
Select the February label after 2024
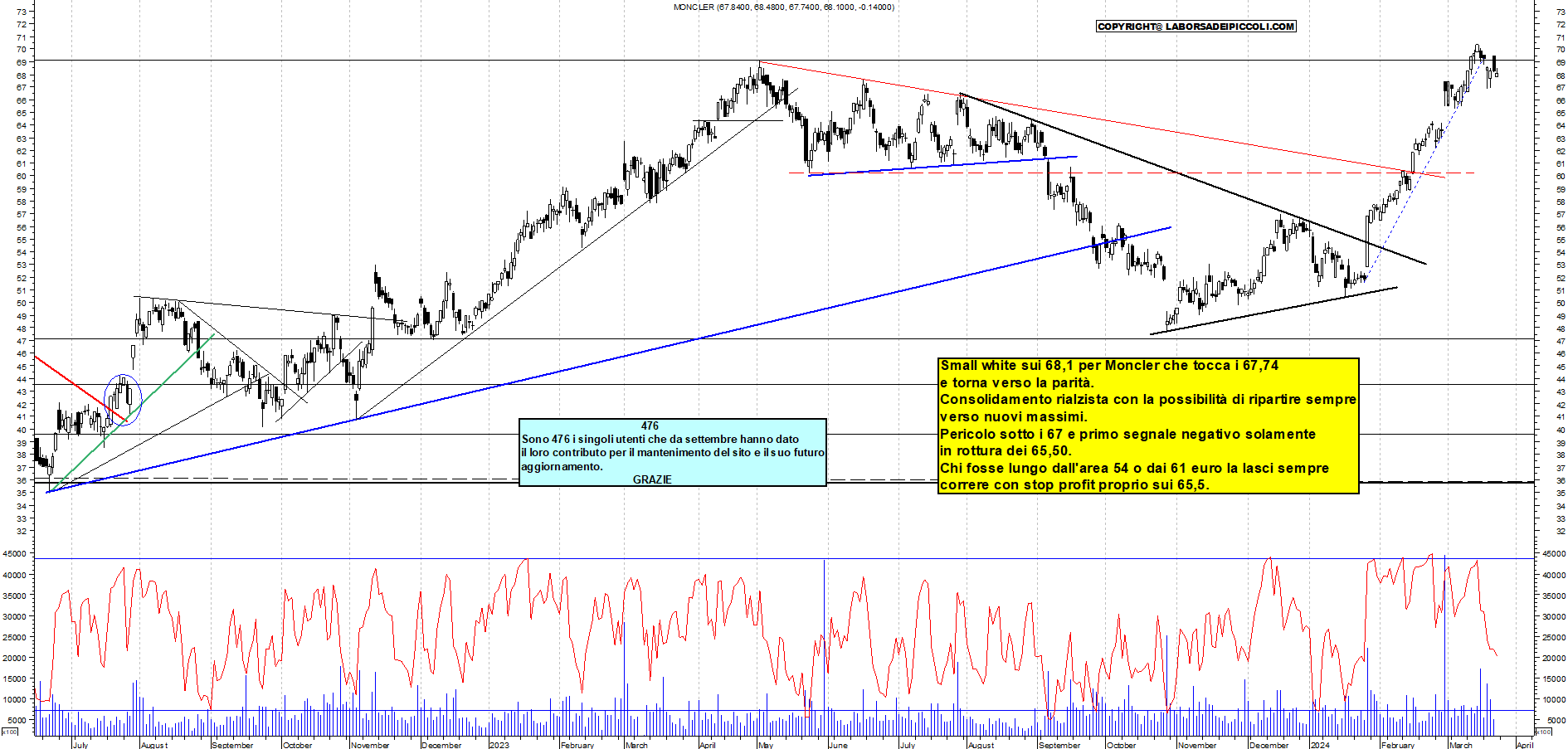(x=1398, y=745)
